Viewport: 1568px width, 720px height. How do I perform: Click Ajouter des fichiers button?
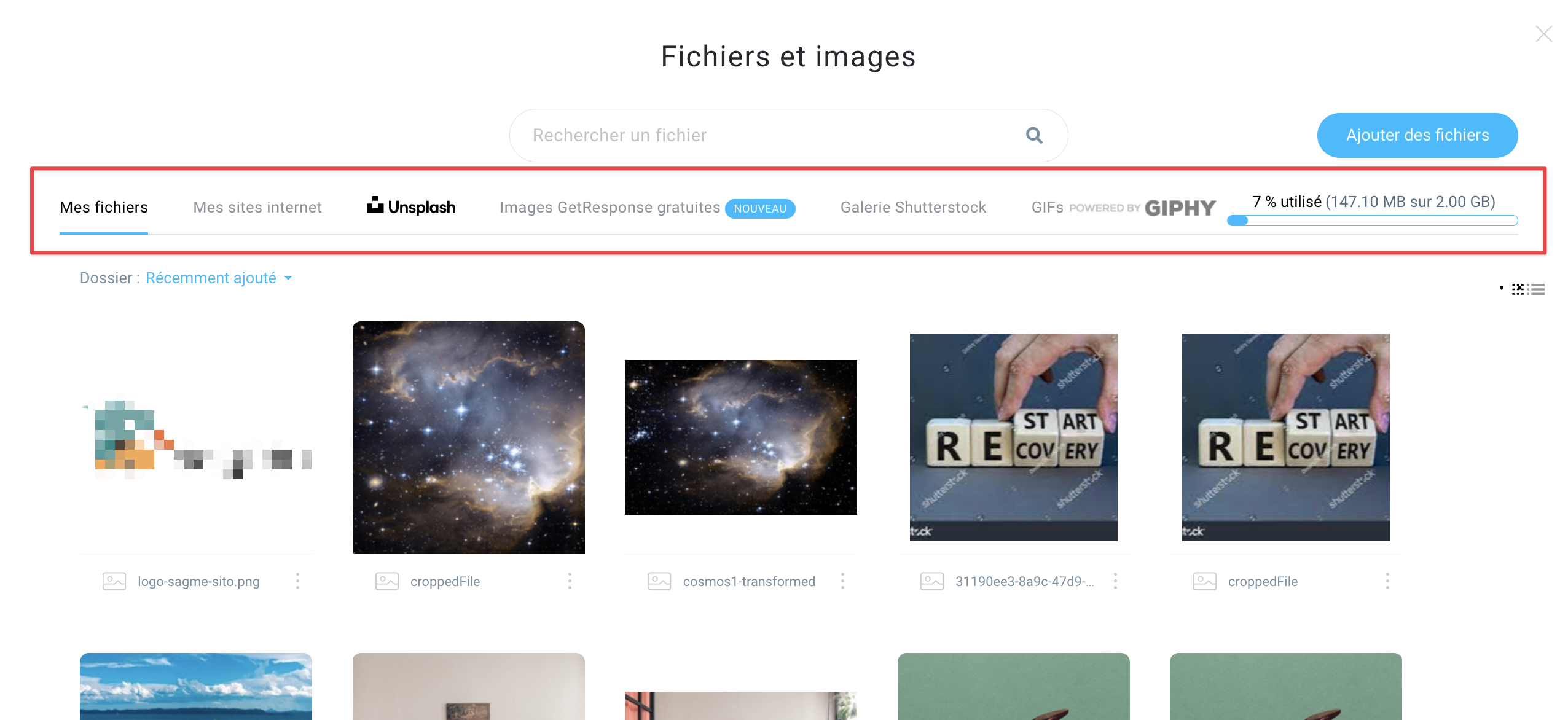(1417, 135)
